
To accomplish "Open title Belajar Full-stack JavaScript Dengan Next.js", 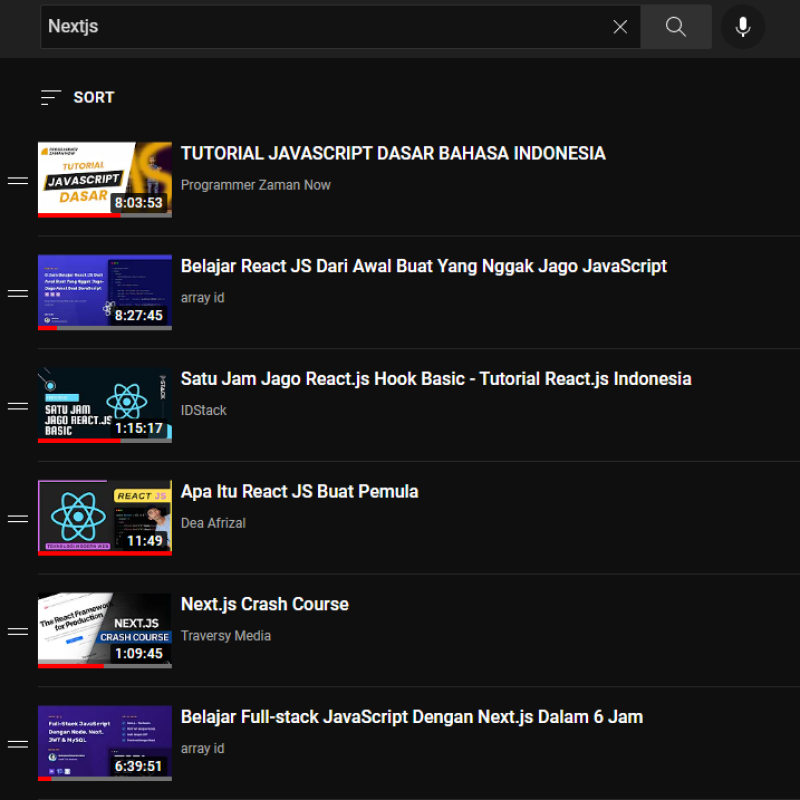I will [x=412, y=717].
